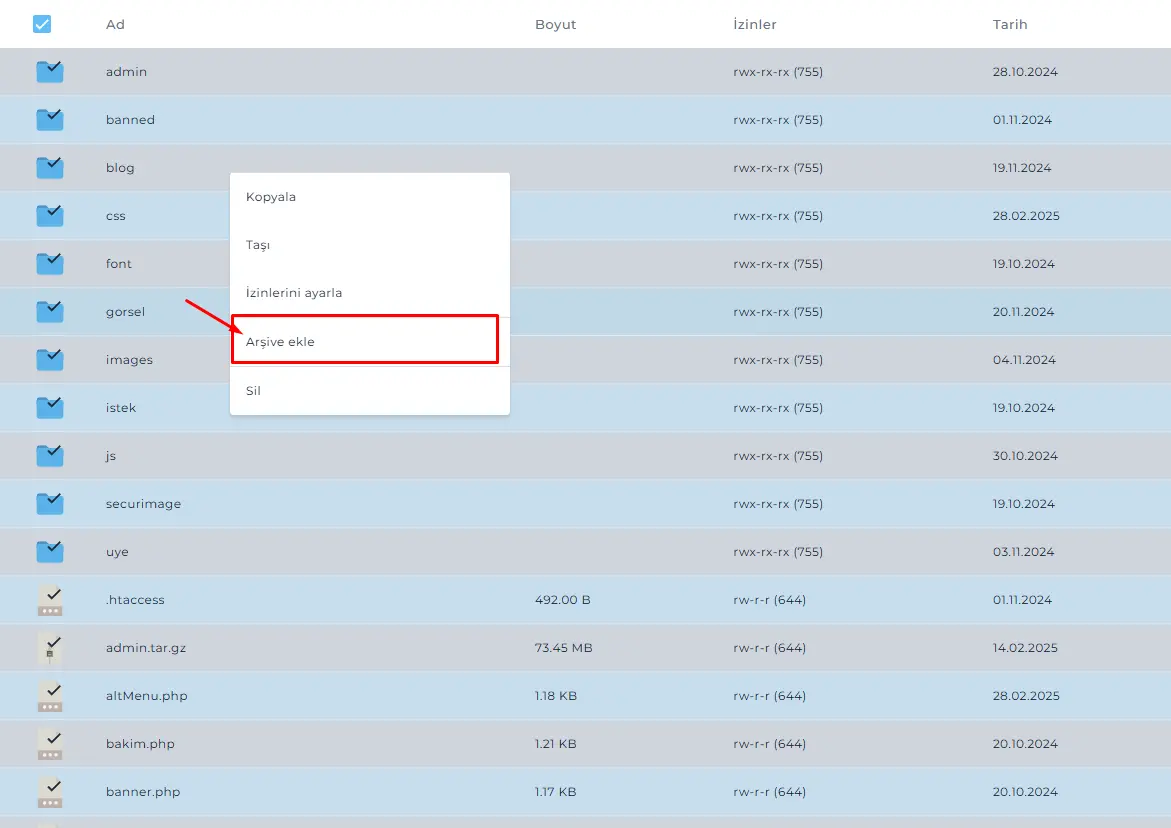Click the 1.17 KB size value
This screenshot has height=828, width=1171.
coord(555,791)
